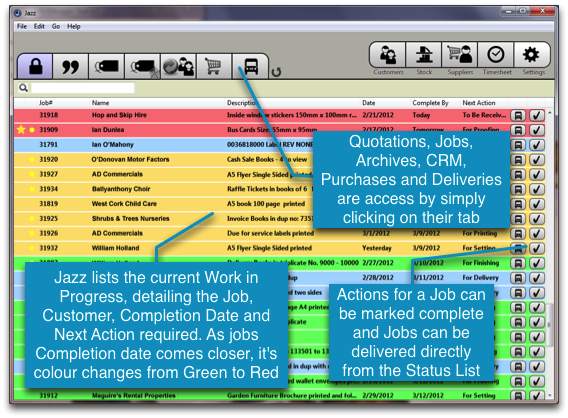Select O'Donovan Motor Factors row name
Screen dimensions: 568x418
point(130,159)
